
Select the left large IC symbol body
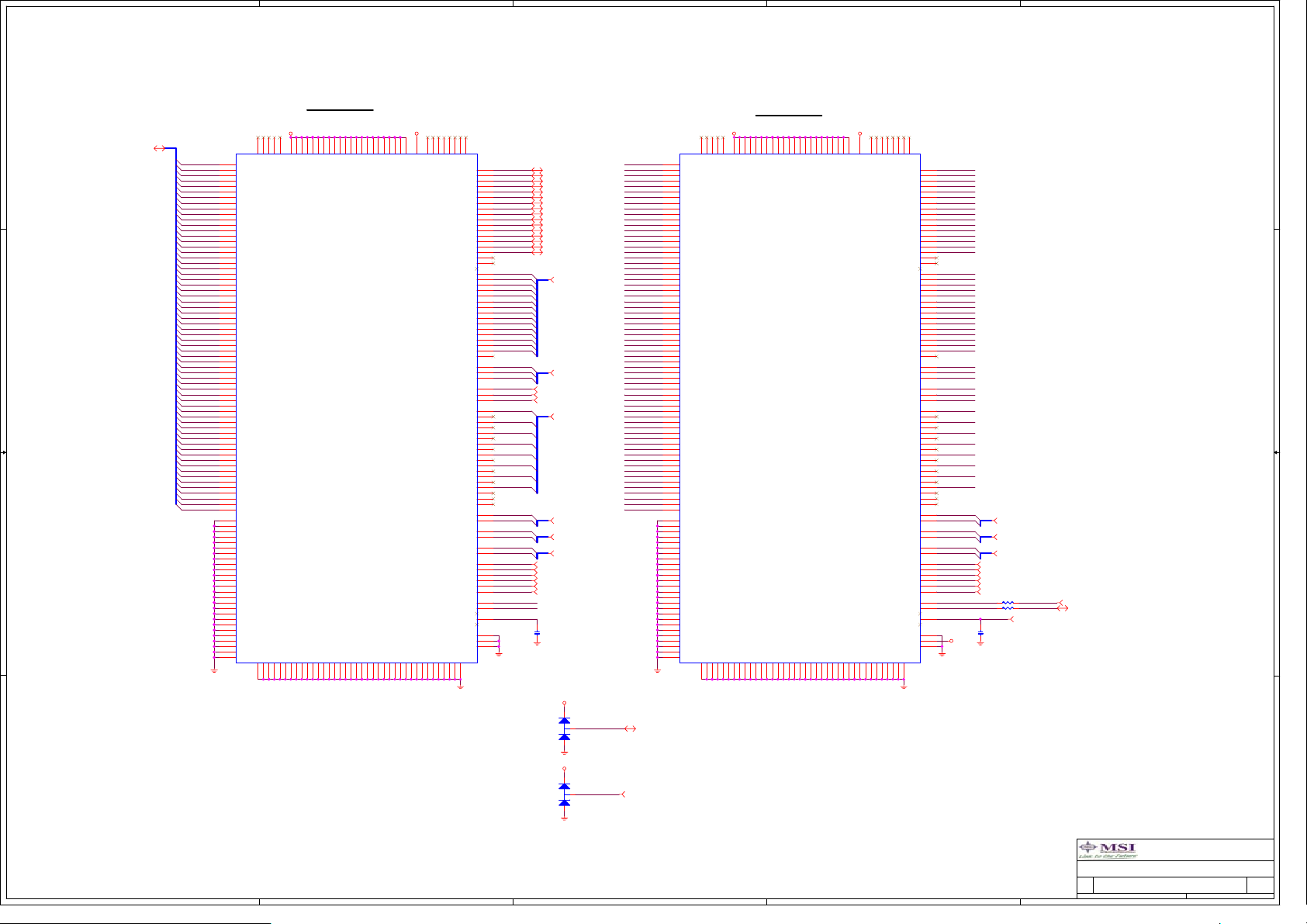click(356, 408)
